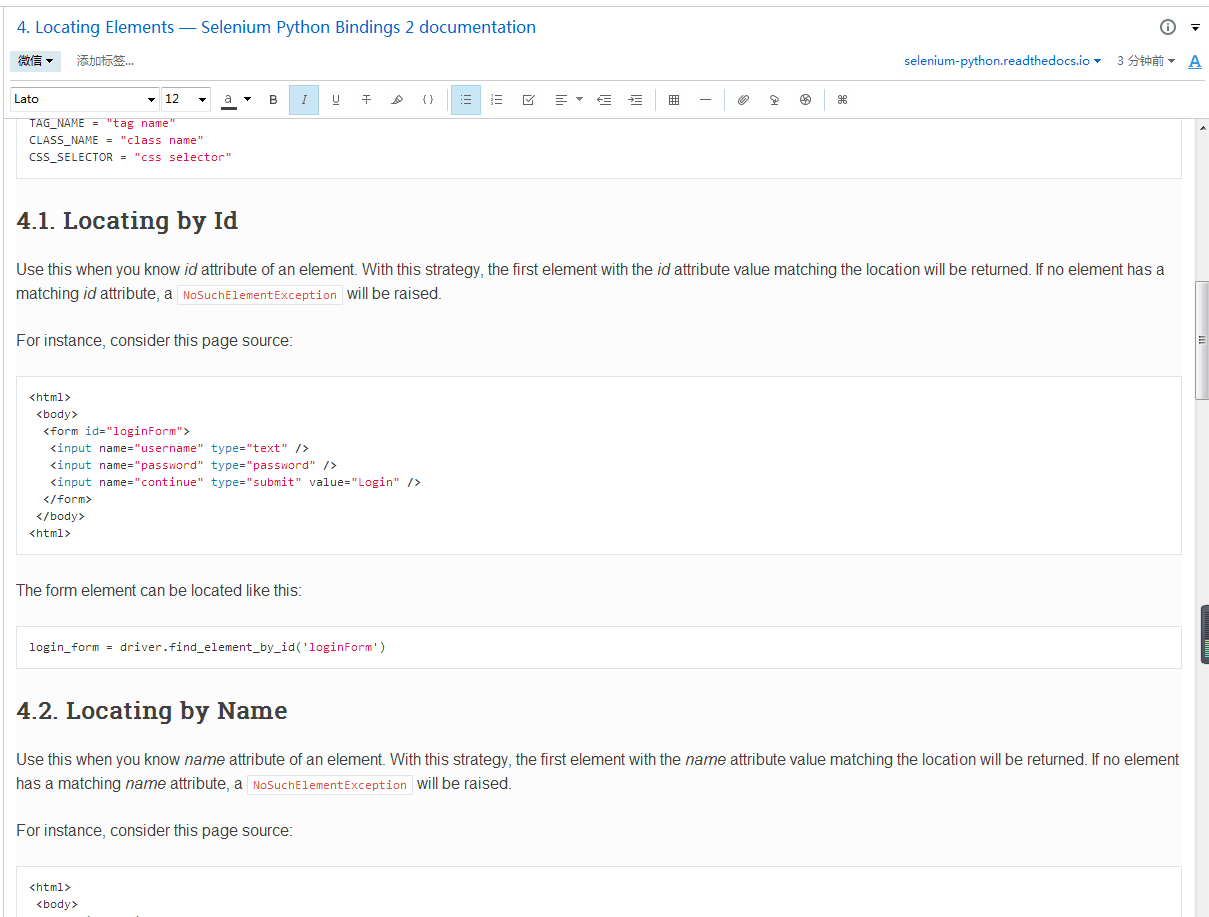Toggle strikethrough formatting

coord(366,100)
